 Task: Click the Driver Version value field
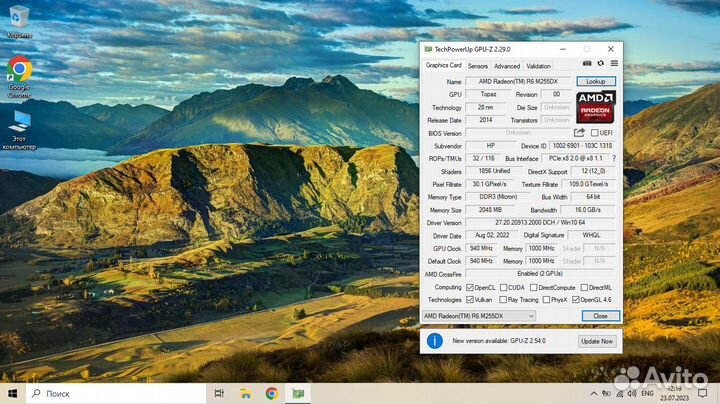click(540, 222)
